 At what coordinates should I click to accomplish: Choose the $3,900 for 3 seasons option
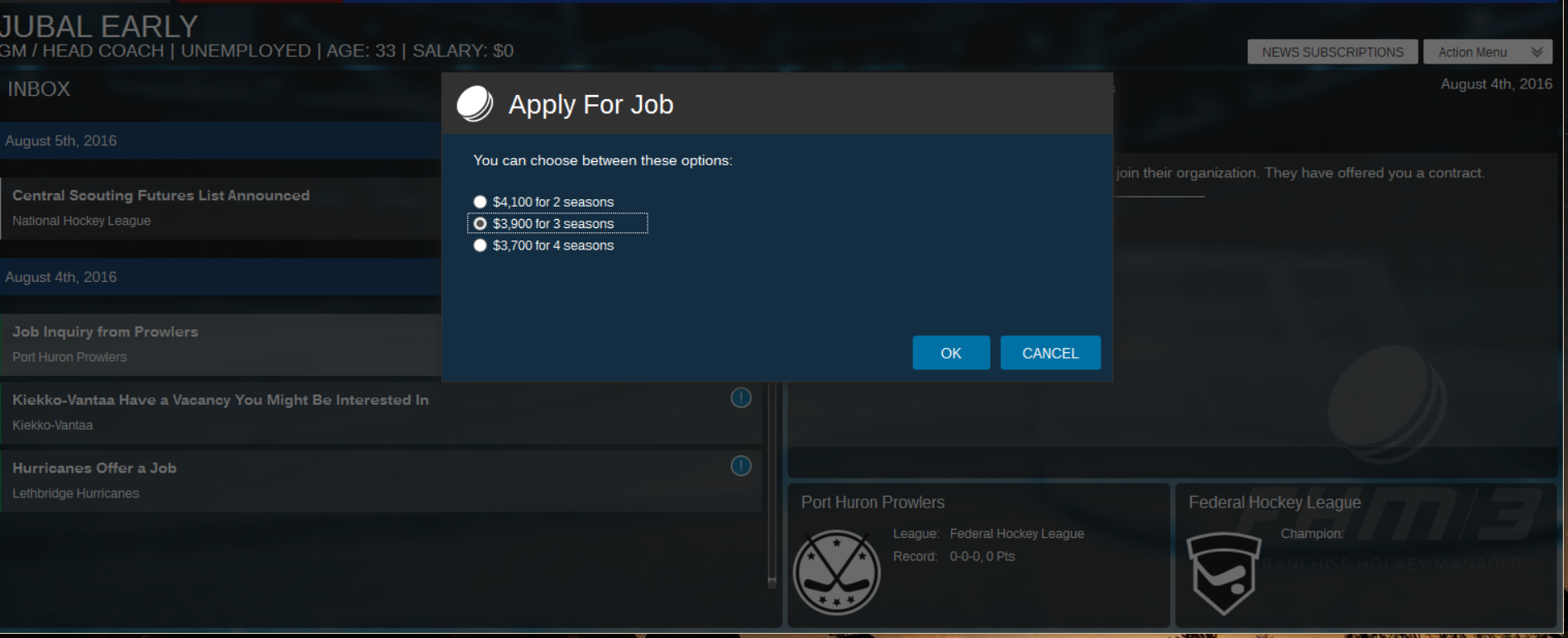pyautogui.click(x=480, y=224)
